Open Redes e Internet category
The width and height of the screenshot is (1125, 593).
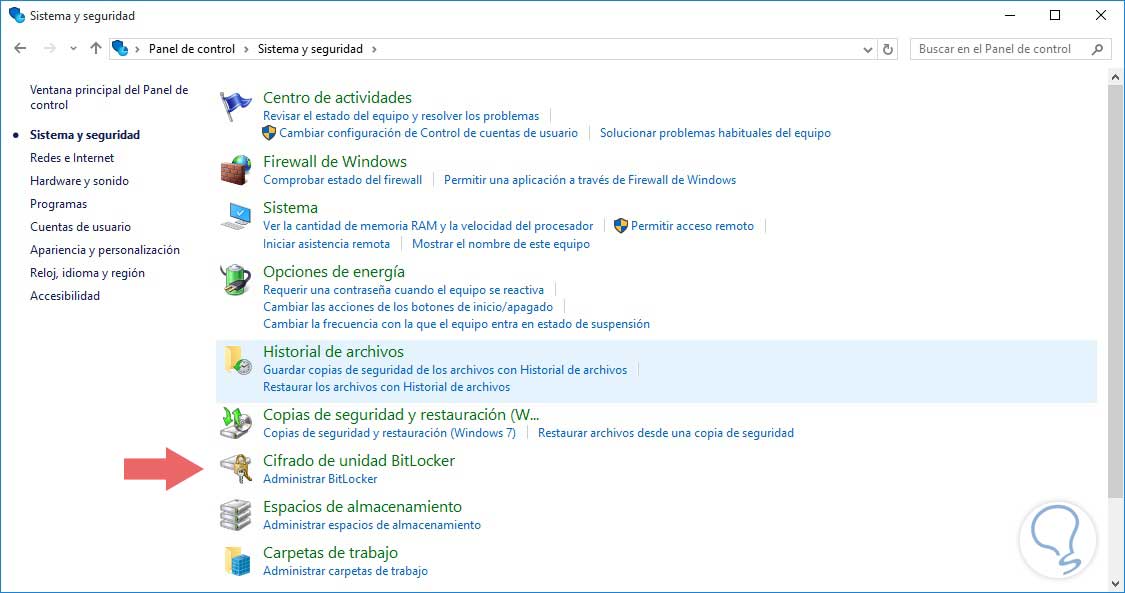pyautogui.click(x=72, y=158)
